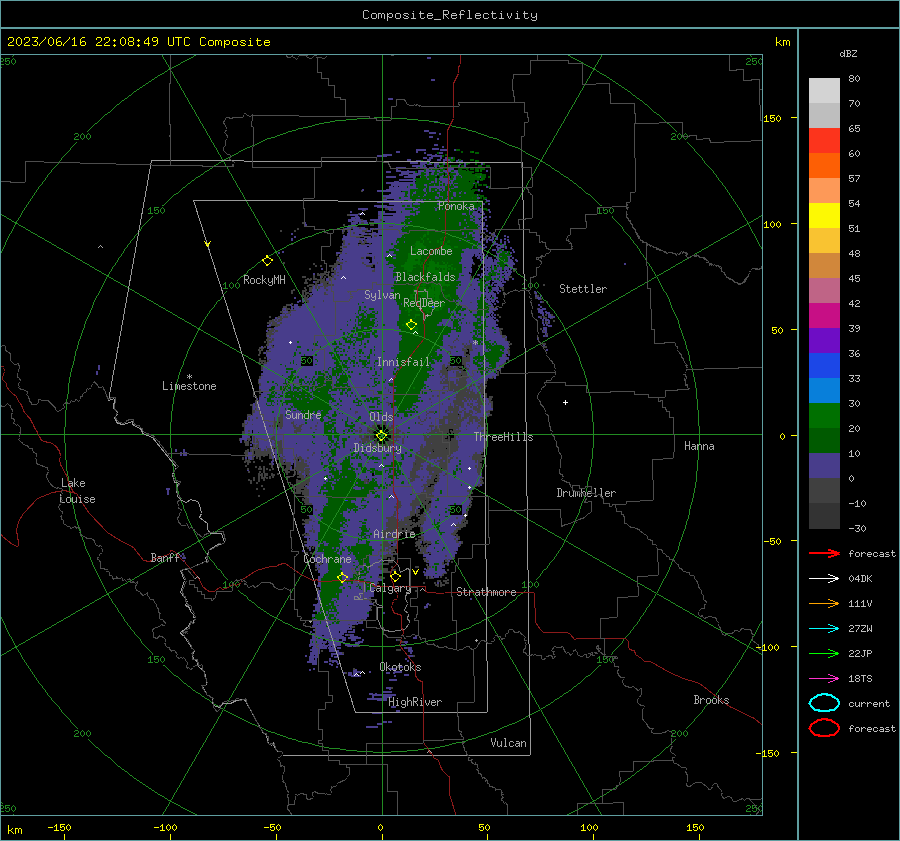Screen dimensions: 900x841
Task: Click the Vulcan label
Action: pos(508,743)
